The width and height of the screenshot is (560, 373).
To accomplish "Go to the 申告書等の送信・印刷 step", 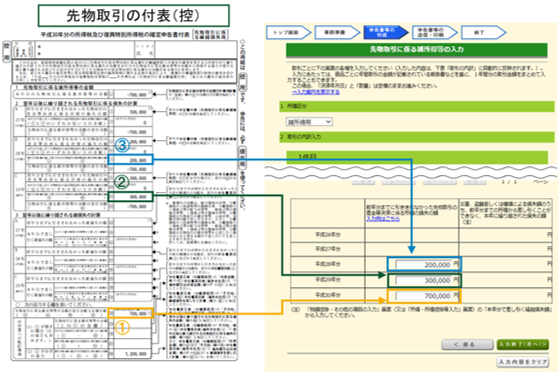I will [434, 33].
